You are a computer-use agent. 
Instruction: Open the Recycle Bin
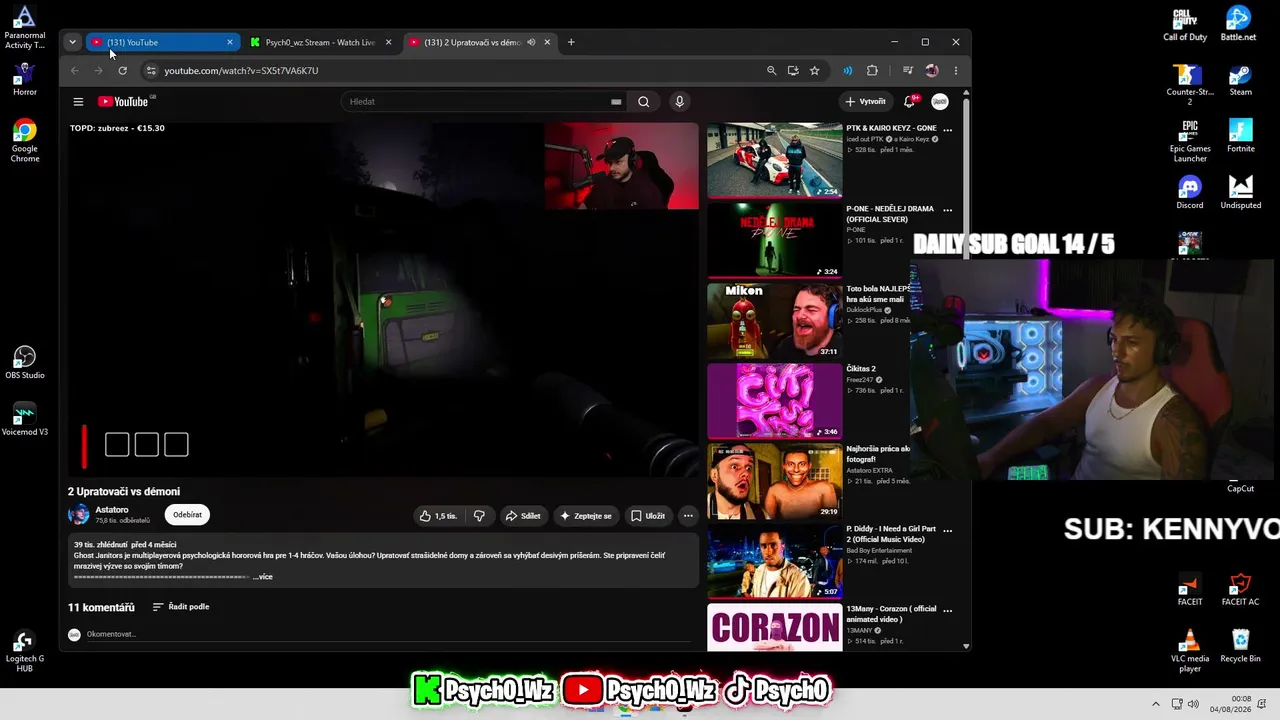(x=1240, y=646)
